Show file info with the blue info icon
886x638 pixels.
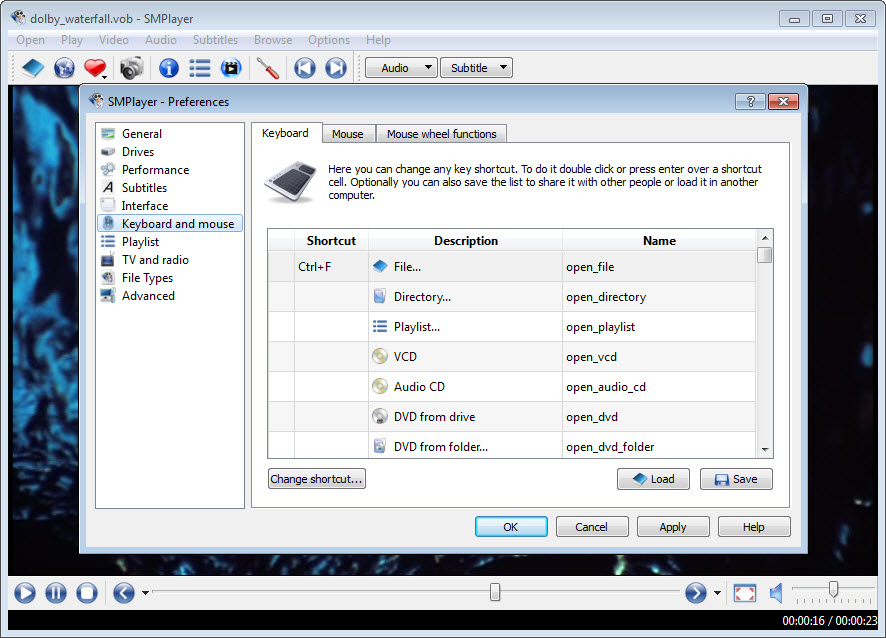tap(168, 68)
